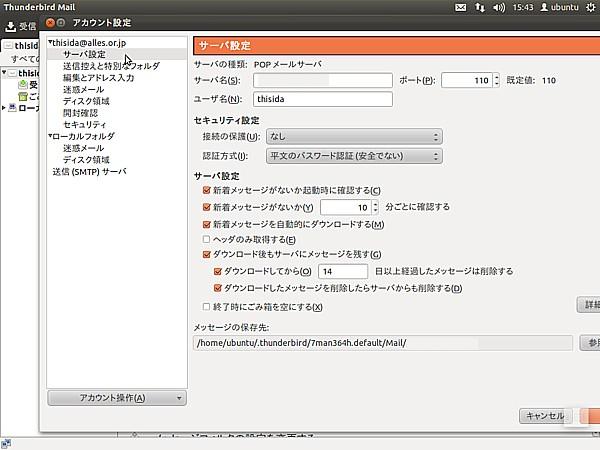600x450 pixels.
Task: Open the sound volume indicator
Action: tap(499, 7)
